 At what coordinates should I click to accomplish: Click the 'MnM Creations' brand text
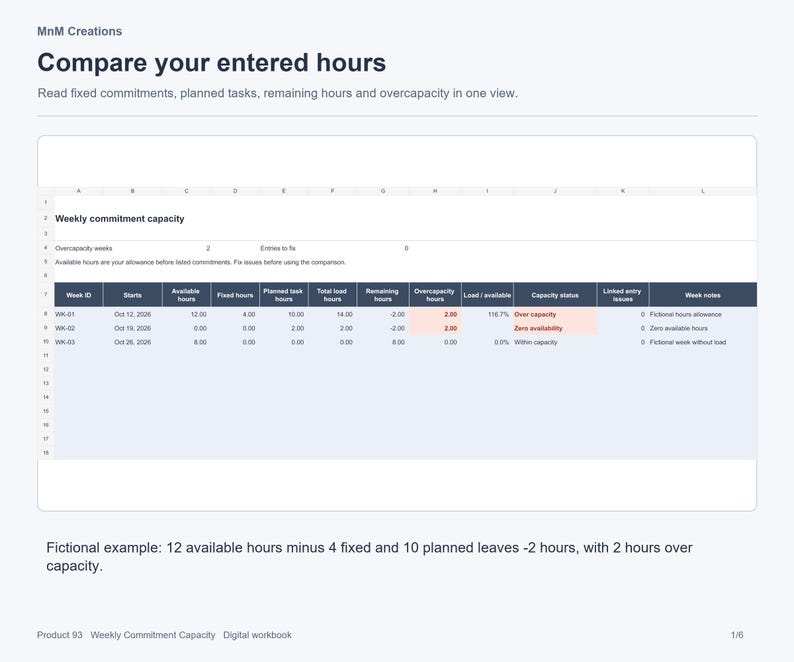(x=80, y=31)
